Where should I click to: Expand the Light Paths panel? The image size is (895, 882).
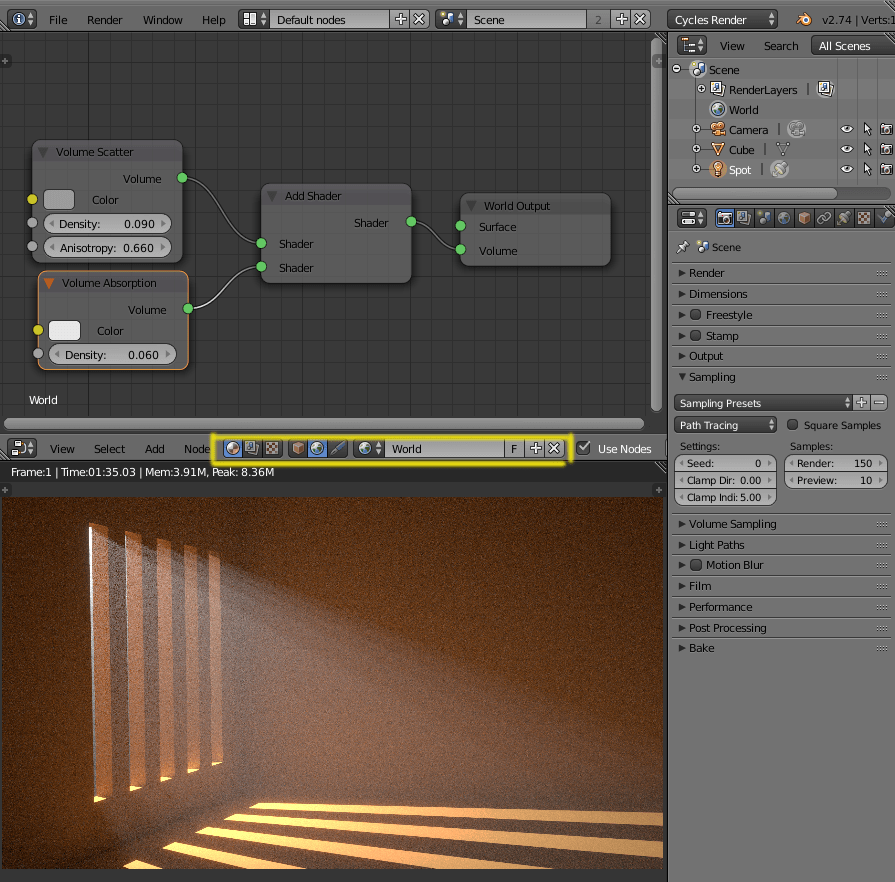click(x=720, y=545)
